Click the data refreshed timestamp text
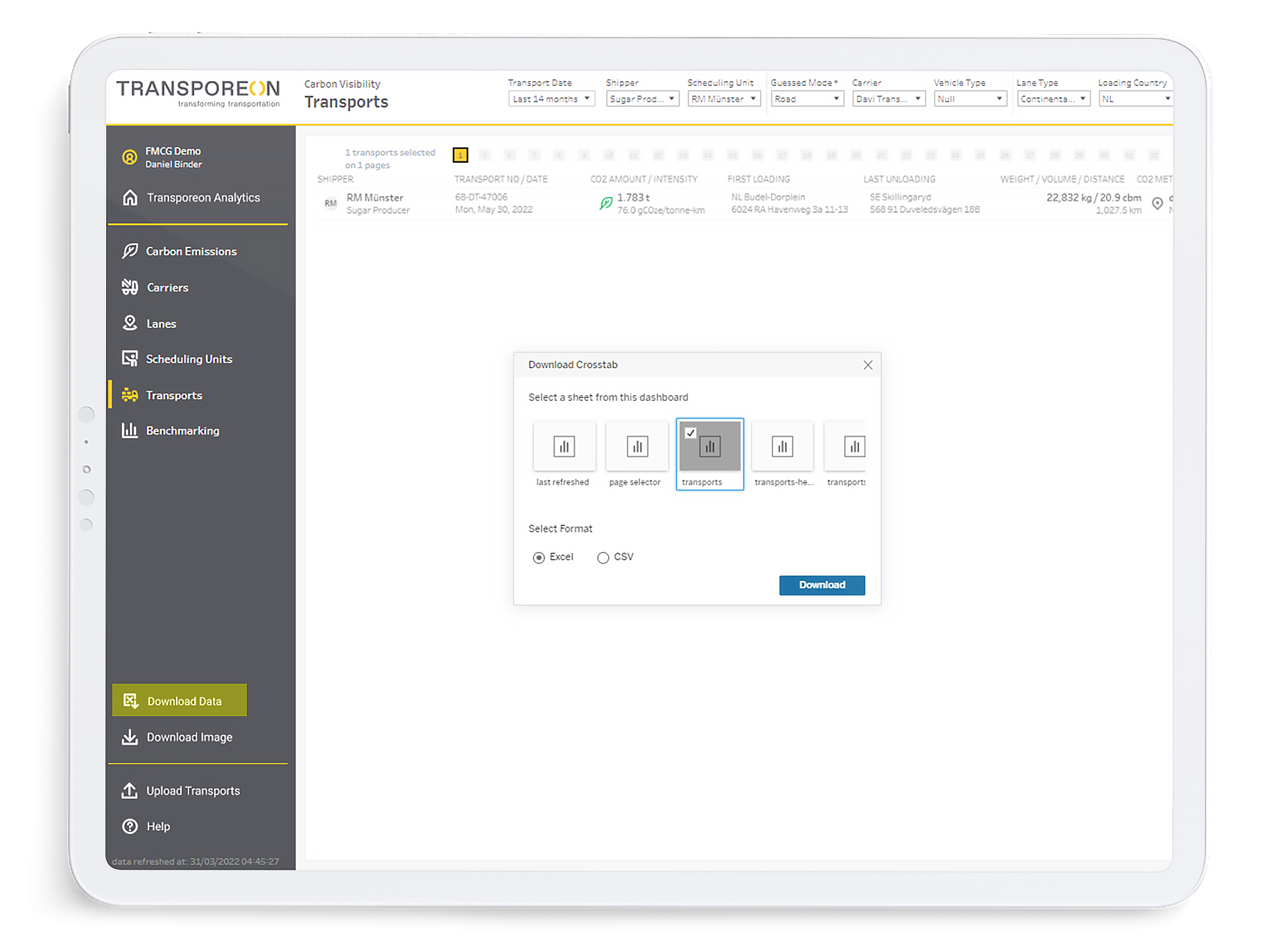The width and height of the screenshot is (1271, 952). click(x=196, y=862)
